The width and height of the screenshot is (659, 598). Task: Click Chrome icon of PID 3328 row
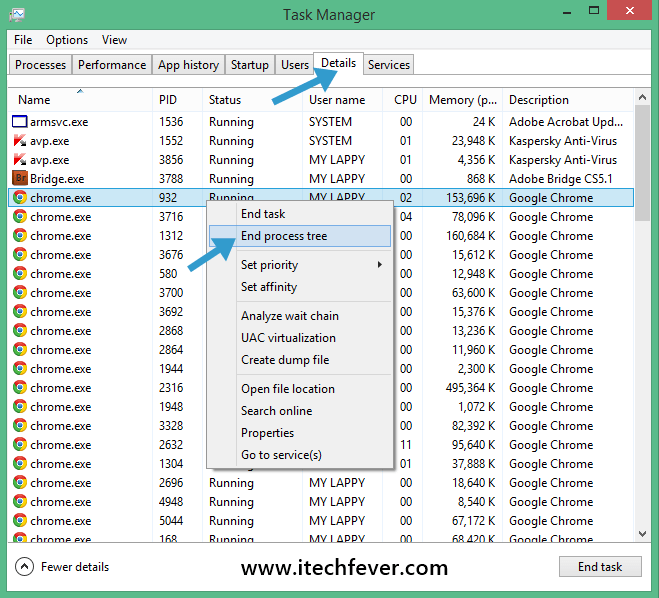20,425
